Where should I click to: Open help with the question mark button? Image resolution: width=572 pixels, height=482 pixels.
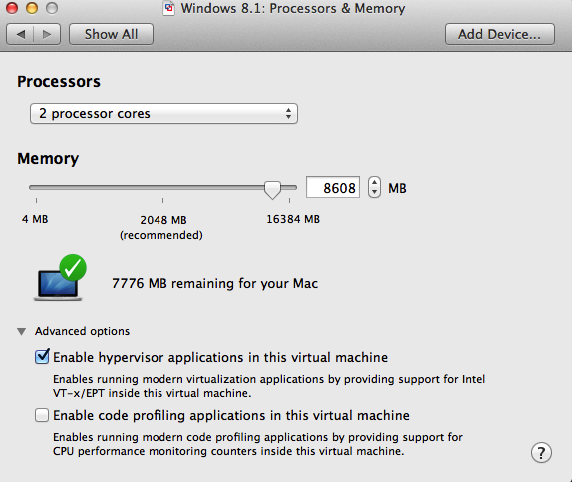pyautogui.click(x=541, y=453)
